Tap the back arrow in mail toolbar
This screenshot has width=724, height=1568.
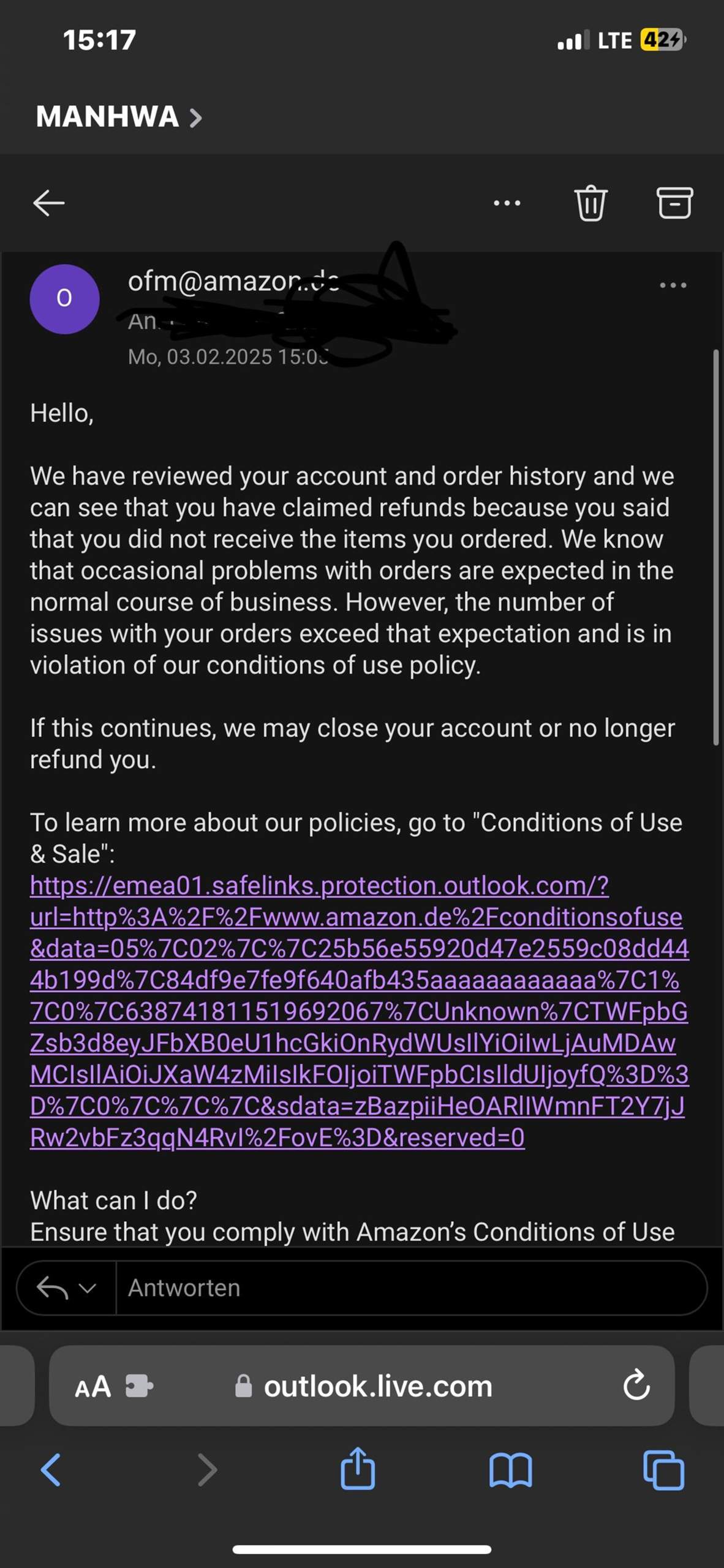(x=49, y=203)
